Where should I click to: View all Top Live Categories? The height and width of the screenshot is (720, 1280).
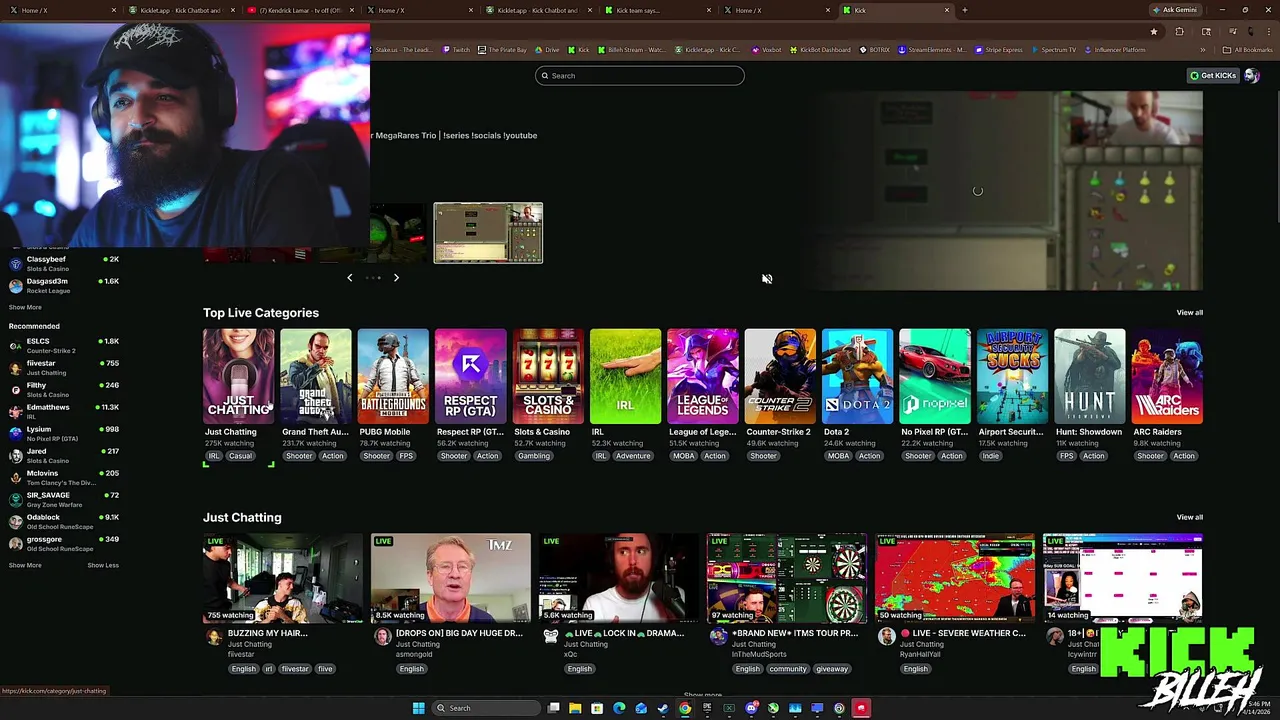[1189, 313]
